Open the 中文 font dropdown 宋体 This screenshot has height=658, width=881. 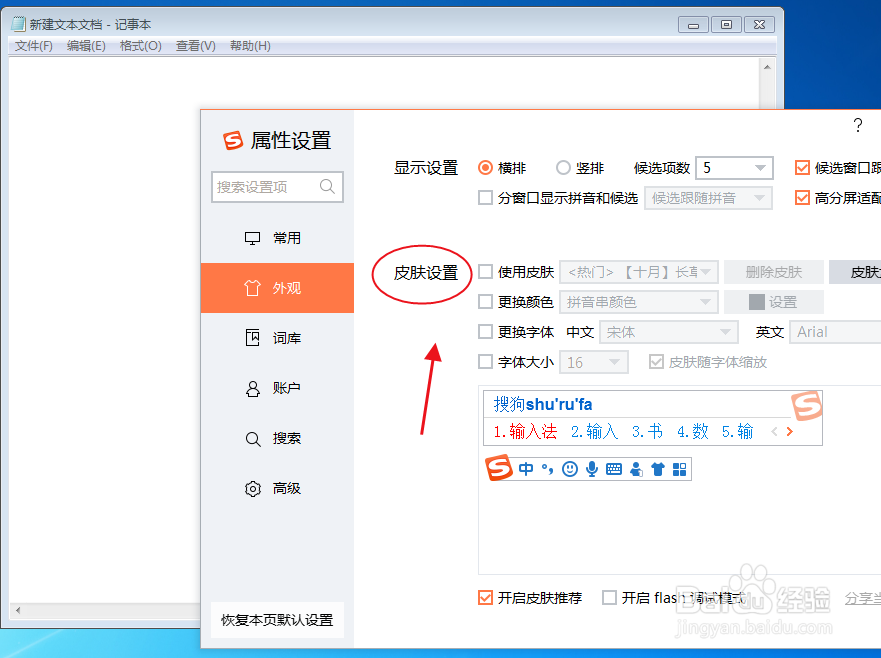tap(669, 332)
